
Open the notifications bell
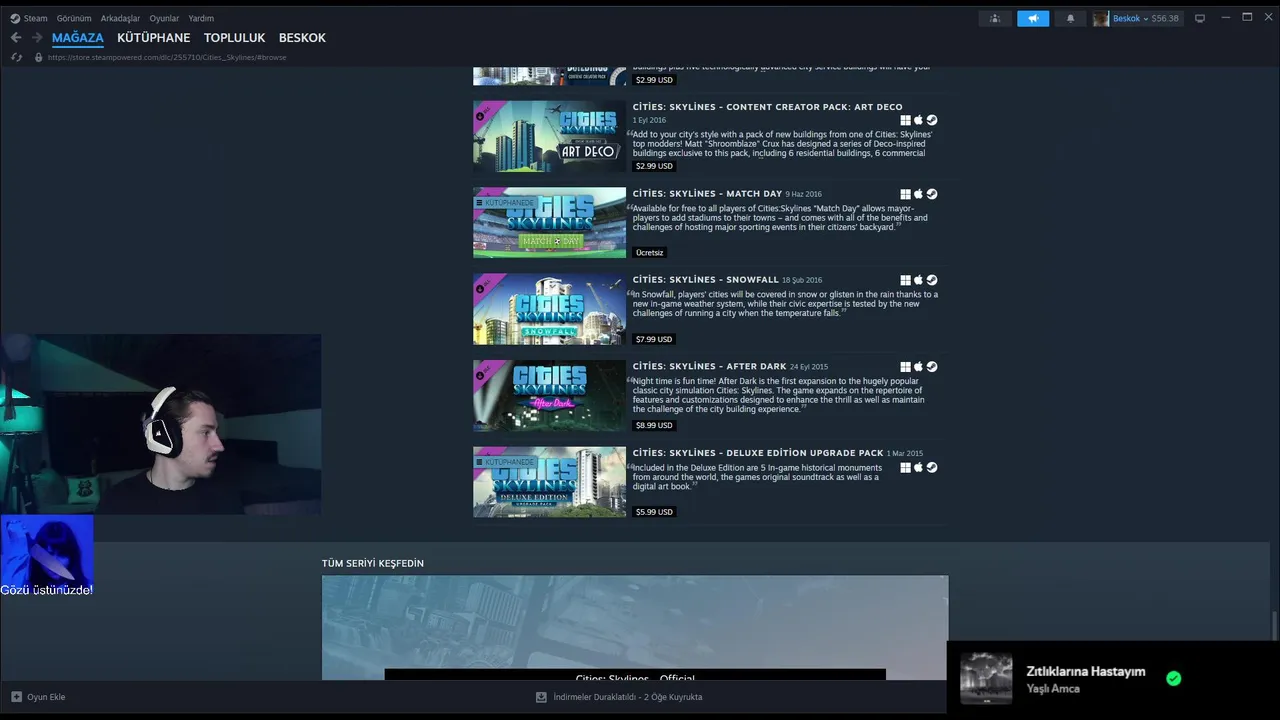click(x=1070, y=18)
